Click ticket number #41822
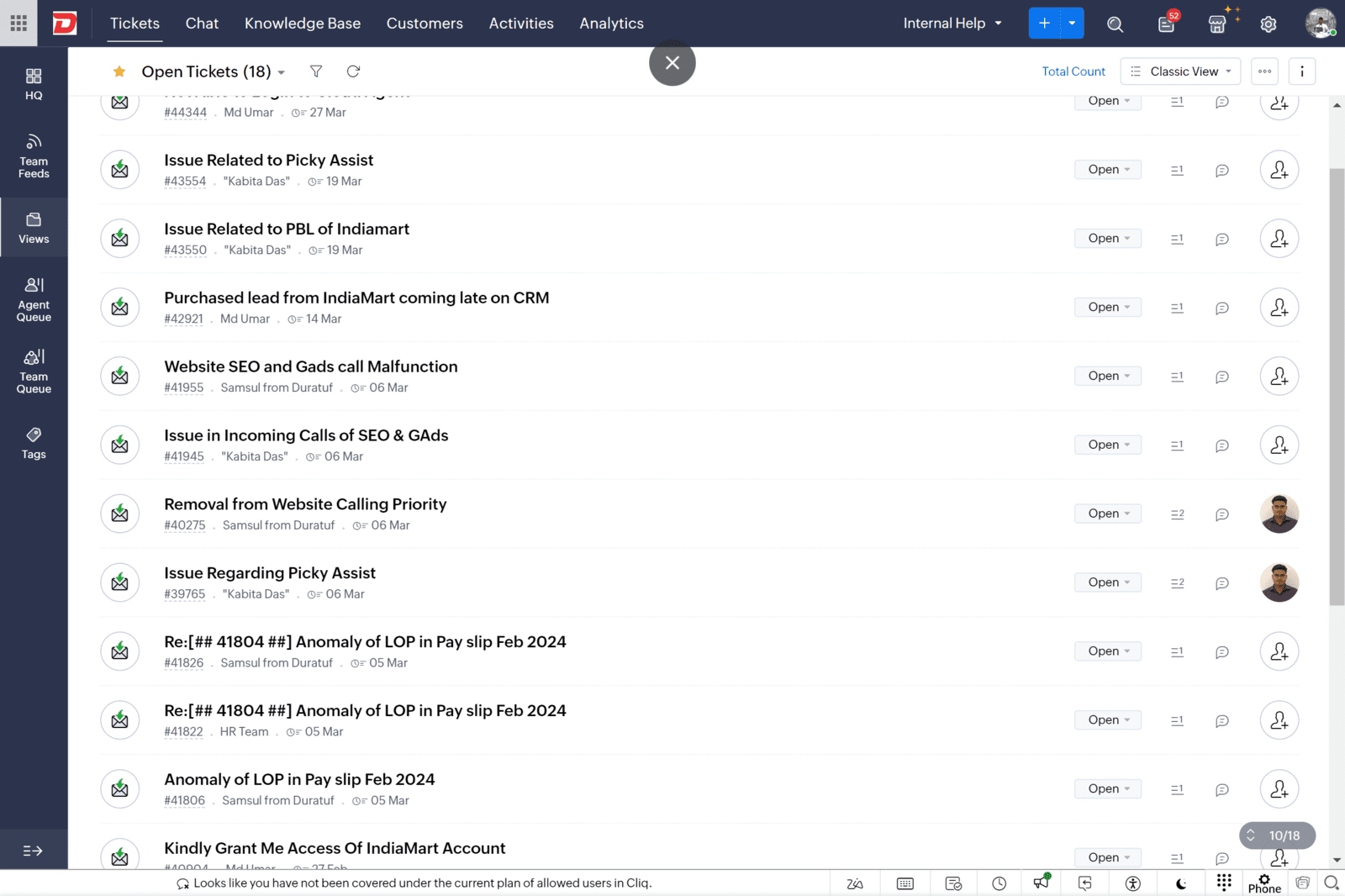The width and height of the screenshot is (1345, 896). coord(183,732)
